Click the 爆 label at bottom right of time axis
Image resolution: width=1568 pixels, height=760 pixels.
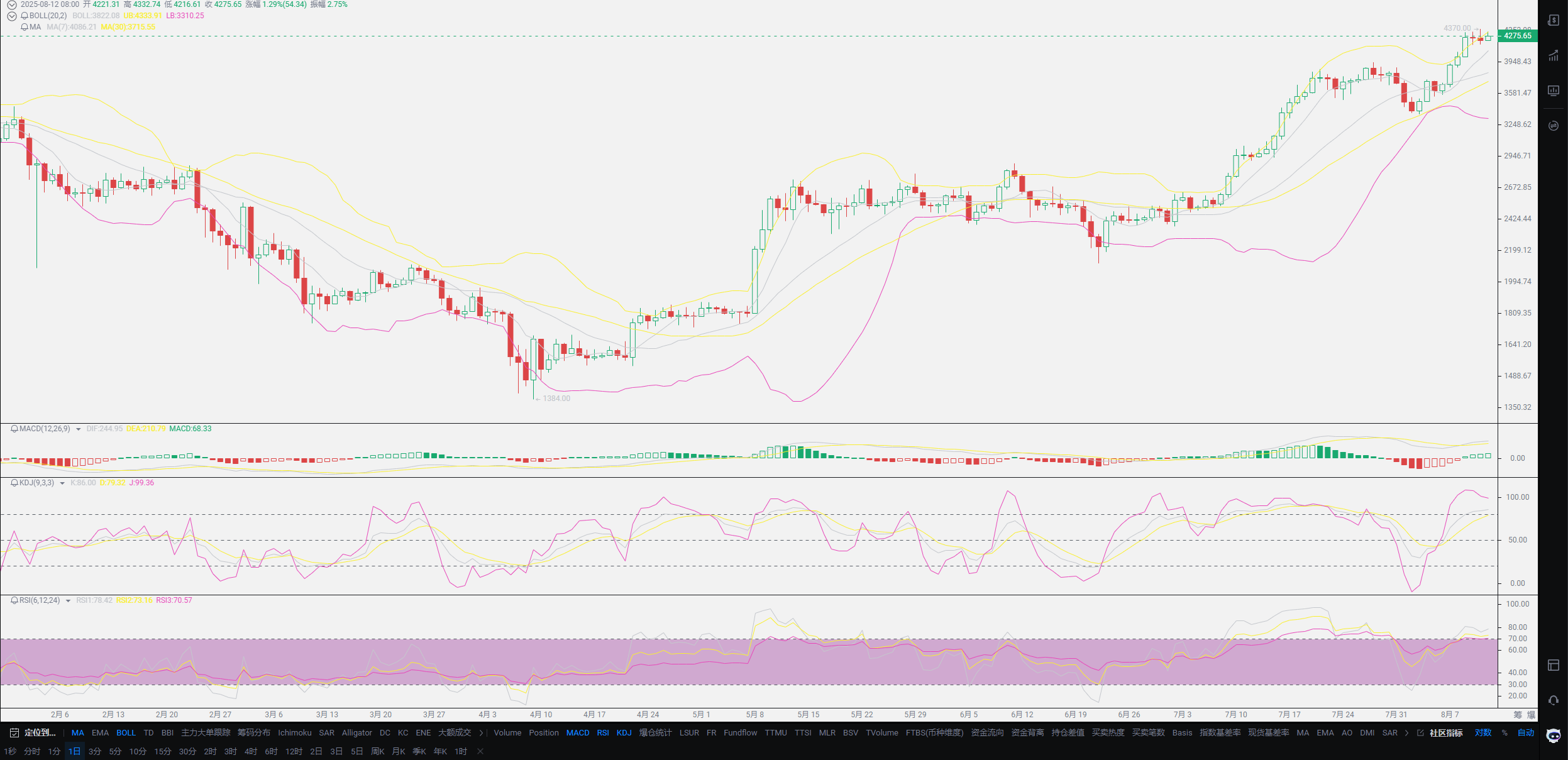coord(1532,715)
